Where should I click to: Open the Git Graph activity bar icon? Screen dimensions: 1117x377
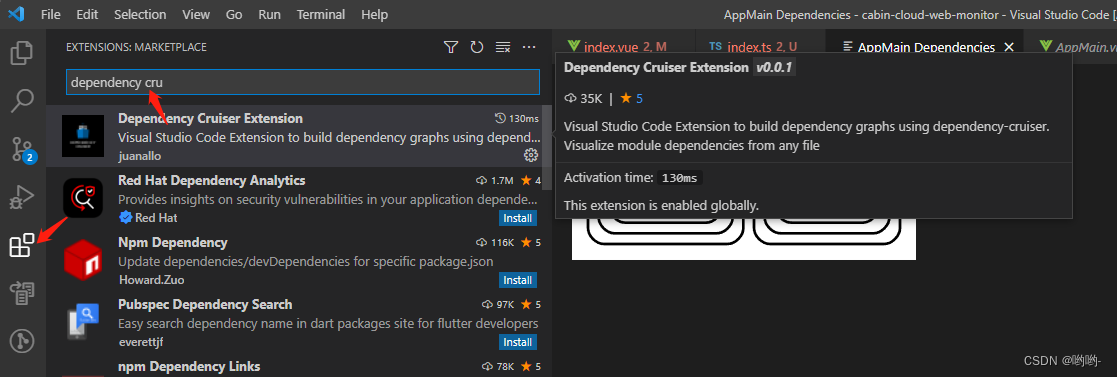[x=22, y=340]
